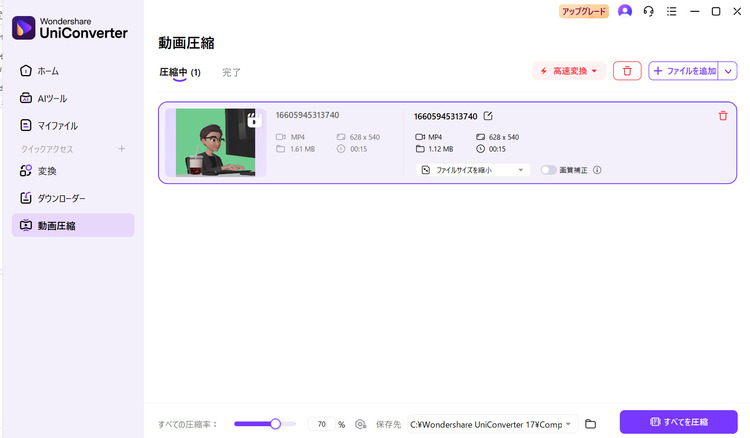The width and height of the screenshot is (750, 438).
Task: Open the ホーム (Home) sidebar item
Action: (48, 71)
